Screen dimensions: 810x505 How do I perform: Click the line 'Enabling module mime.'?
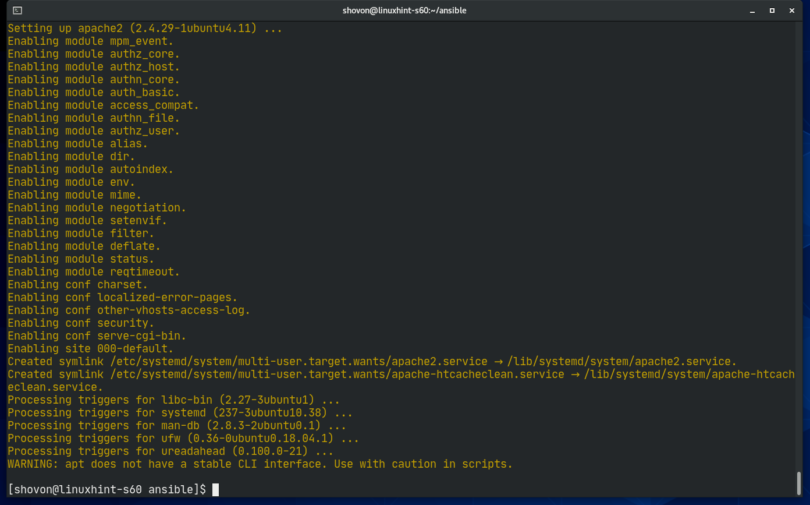74,195
